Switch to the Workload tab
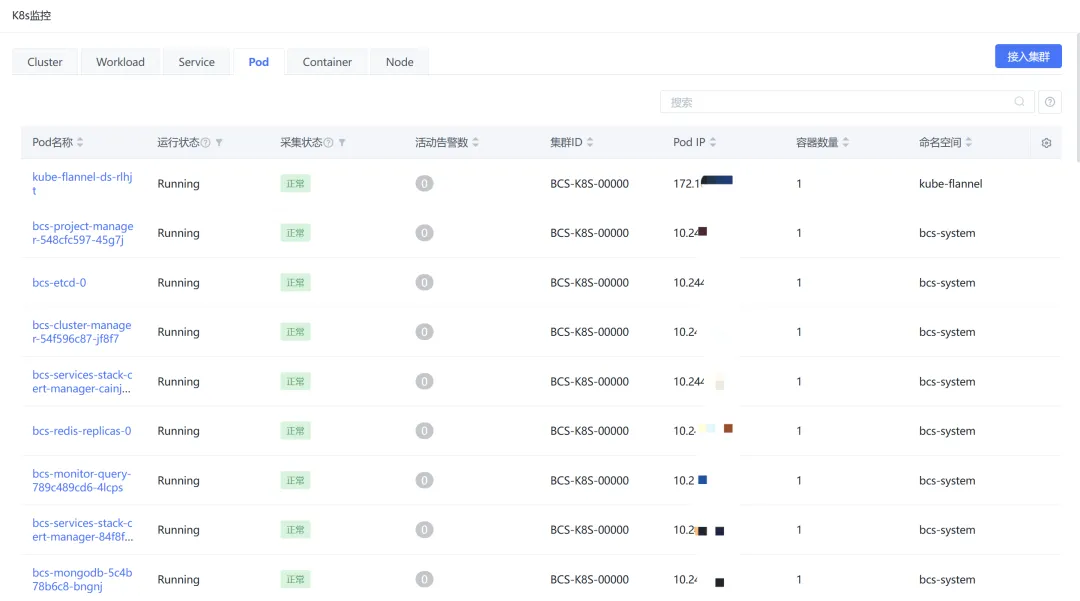The image size is (1080, 601). tap(120, 62)
